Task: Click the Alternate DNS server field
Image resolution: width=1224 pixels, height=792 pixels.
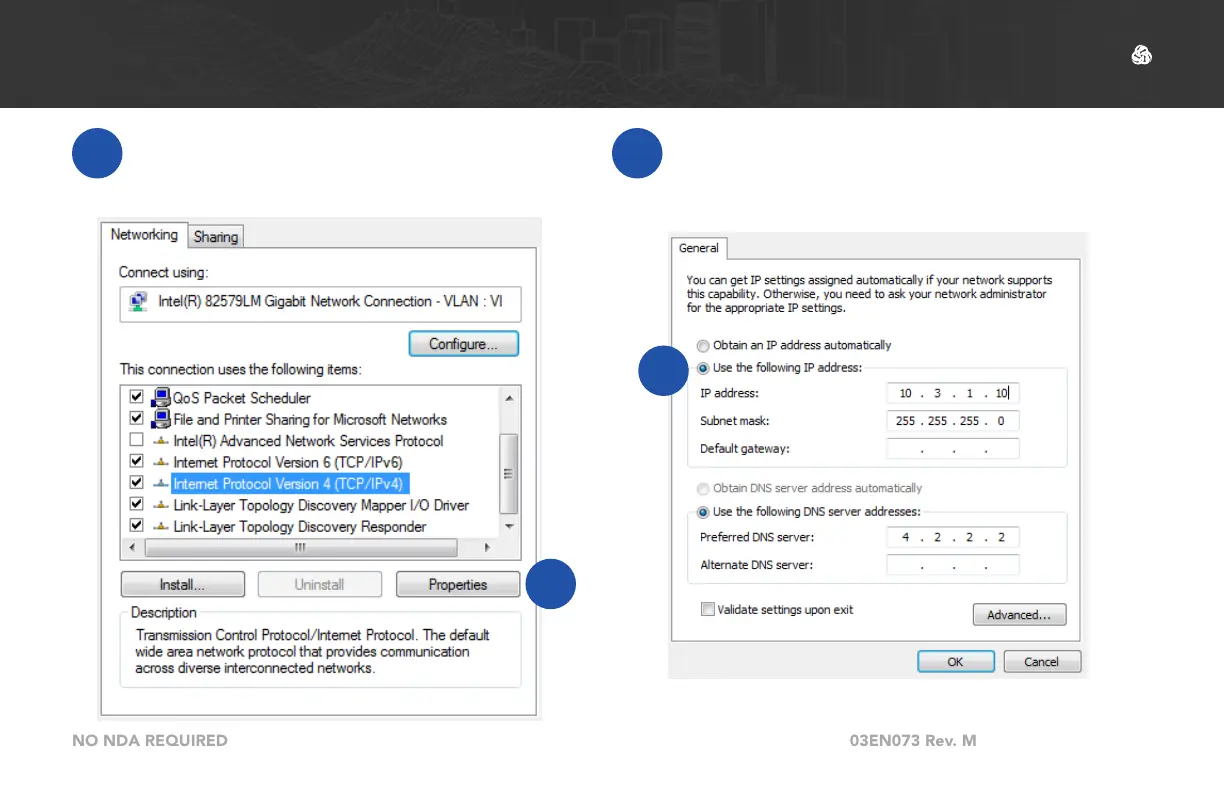Action: [x=953, y=565]
